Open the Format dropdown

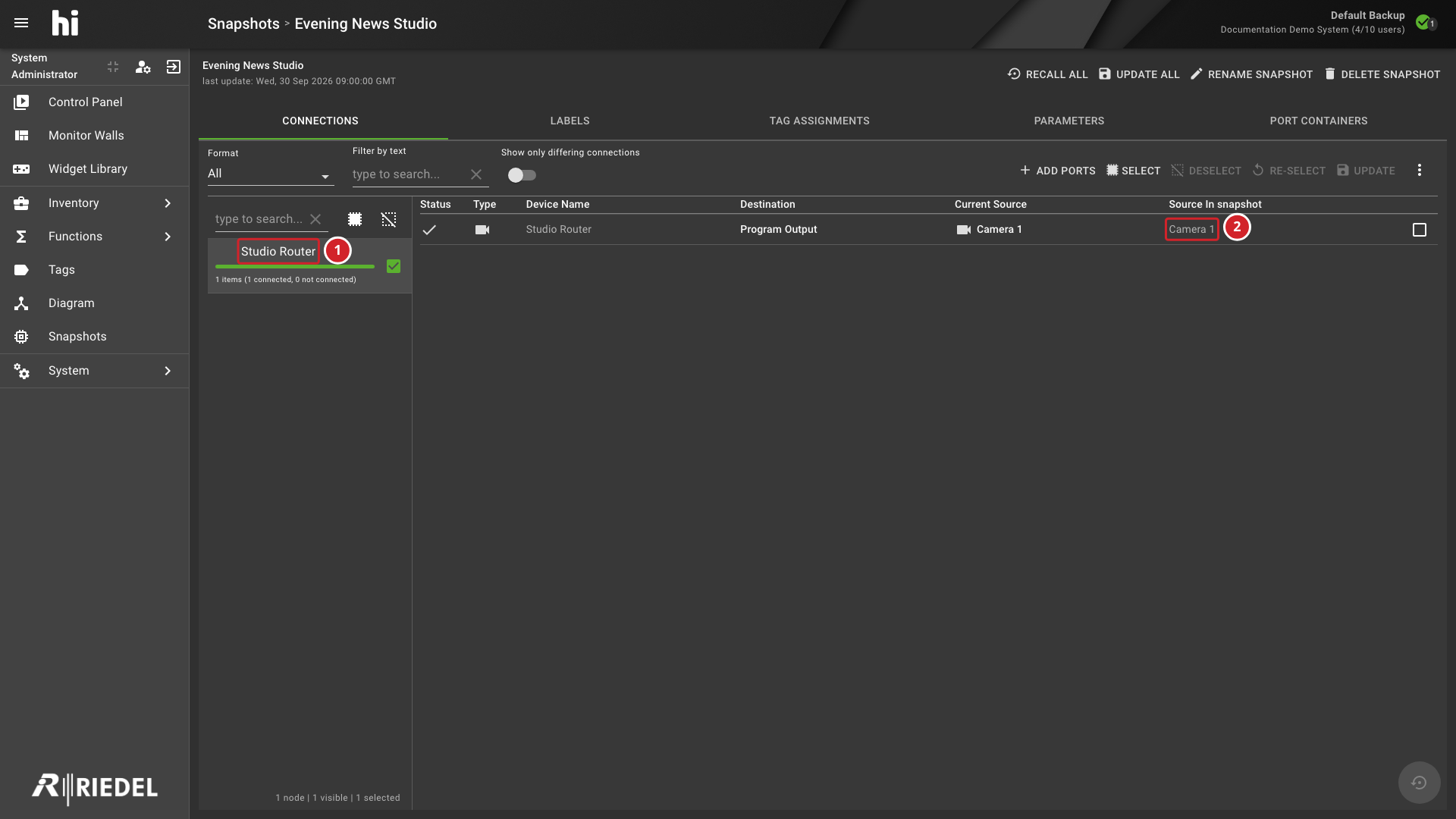(270, 174)
